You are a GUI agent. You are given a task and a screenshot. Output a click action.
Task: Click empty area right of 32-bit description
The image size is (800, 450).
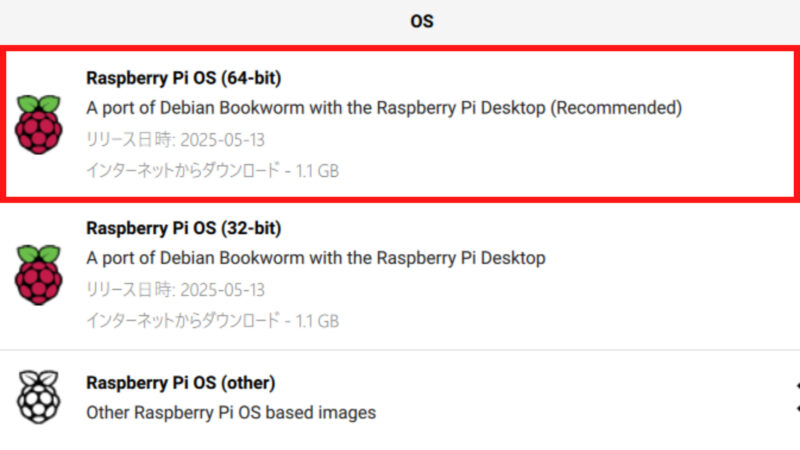click(668, 258)
